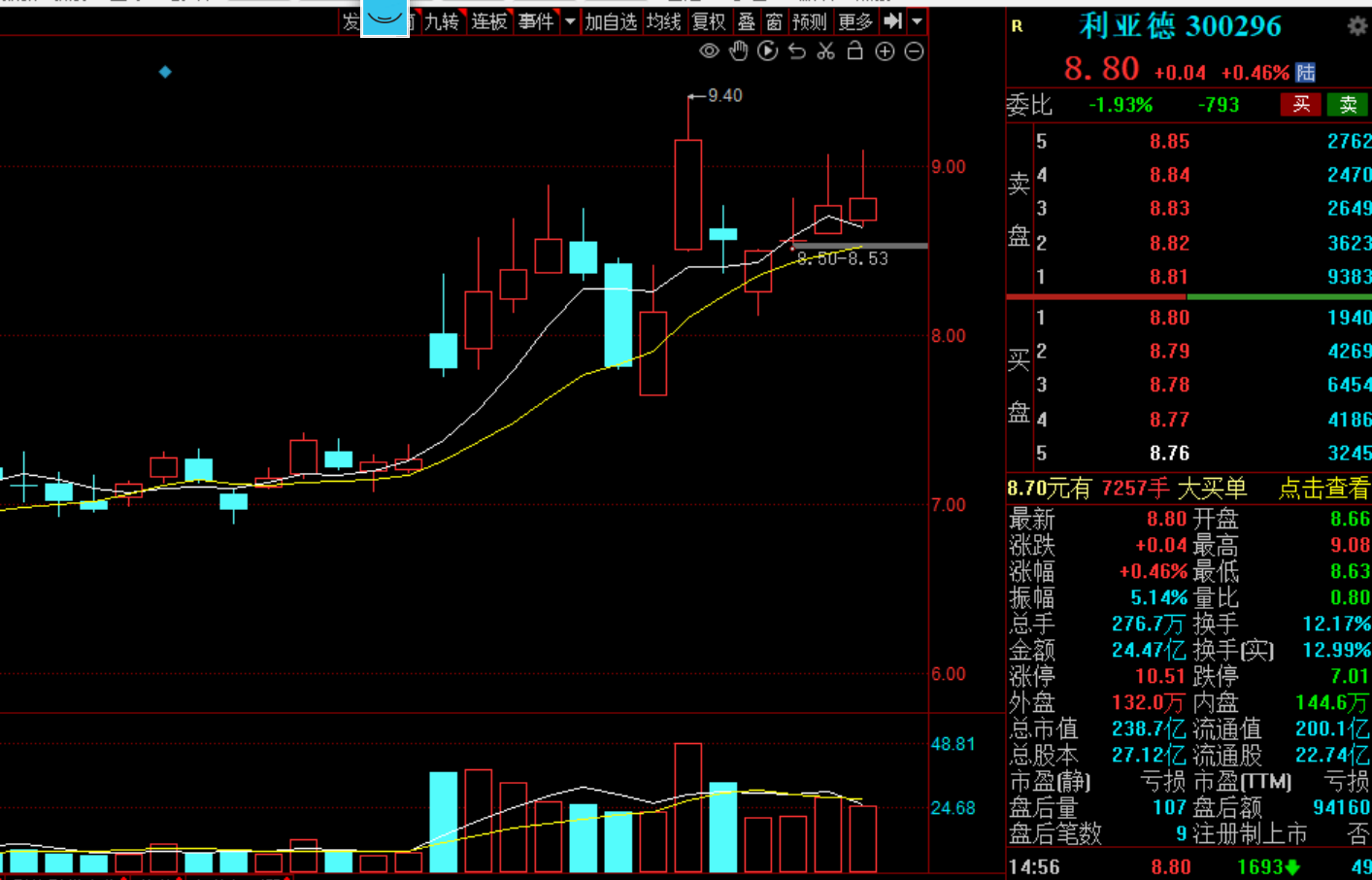Click the 涨停 limit-up price 10.51
Image resolution: width=1372 pixels, height=880 pixels.
coord(1161,676)
